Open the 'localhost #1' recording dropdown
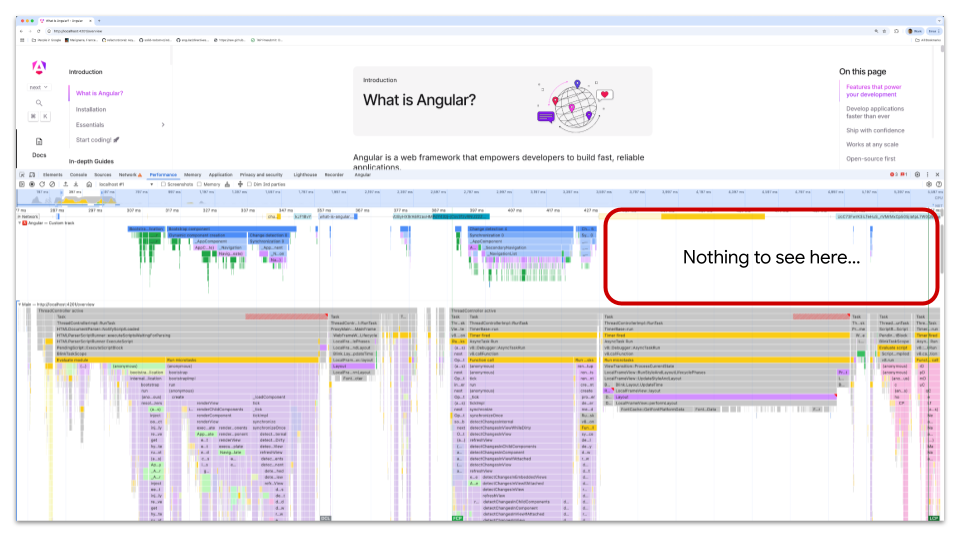The height and width of the screenshot is (540, 960). (126, 184)
